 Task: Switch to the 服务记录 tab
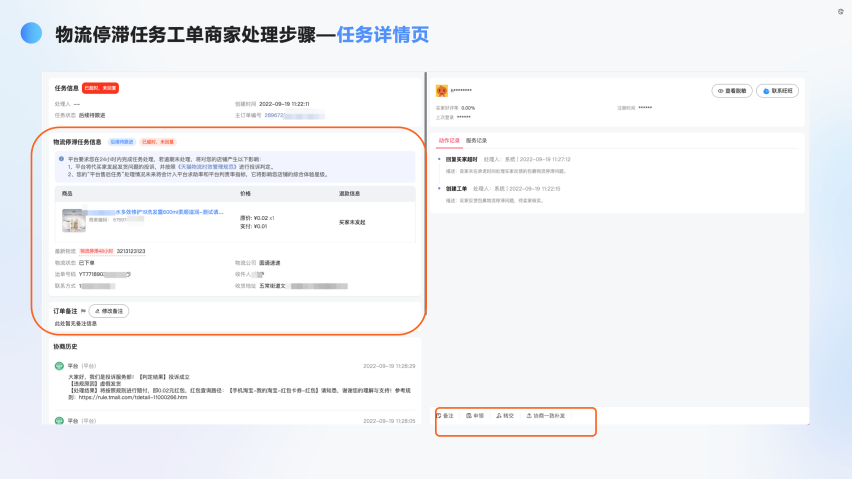[x=477, y=141]
